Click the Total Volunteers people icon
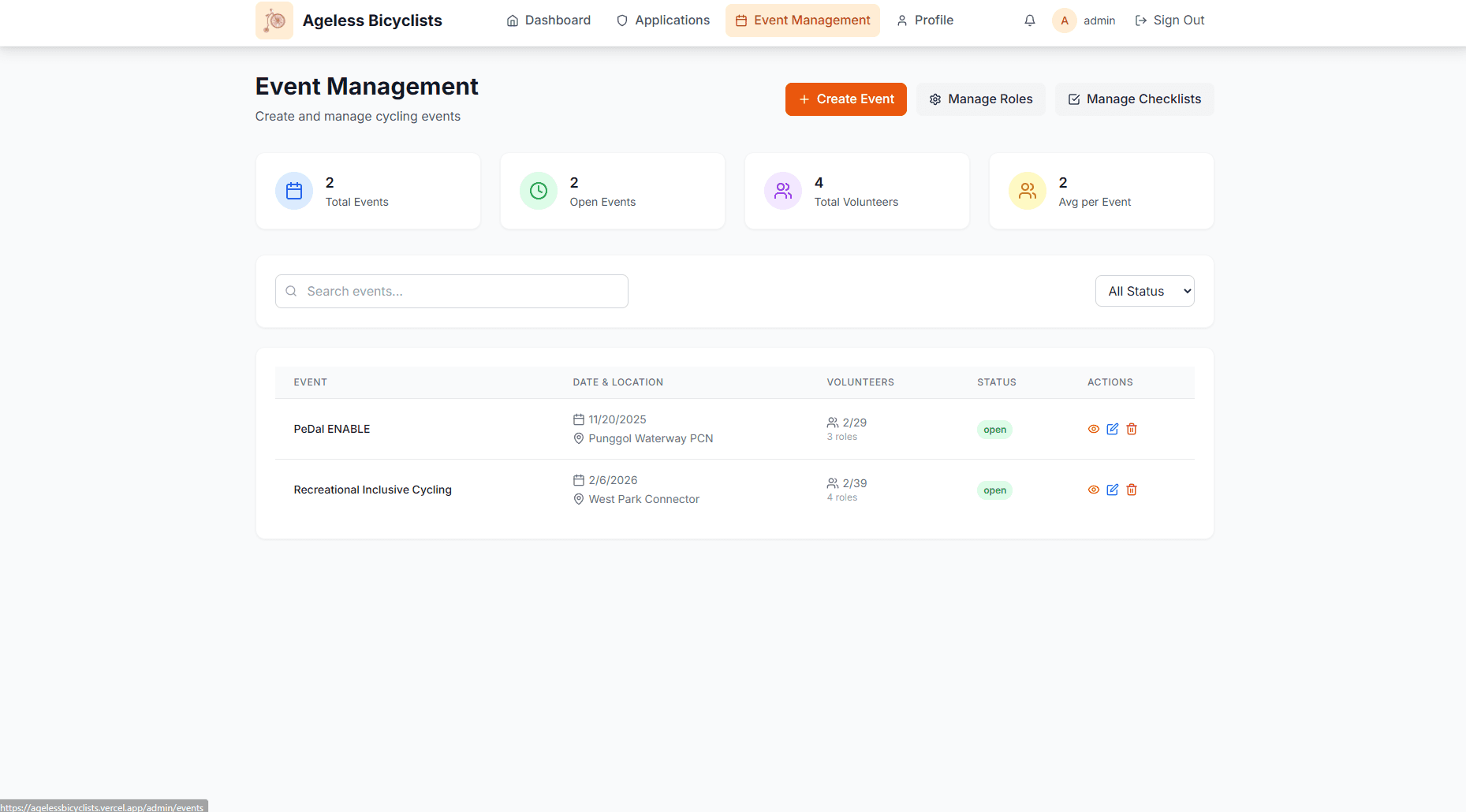Screen dimensions: 1466x812 (783, 191)
